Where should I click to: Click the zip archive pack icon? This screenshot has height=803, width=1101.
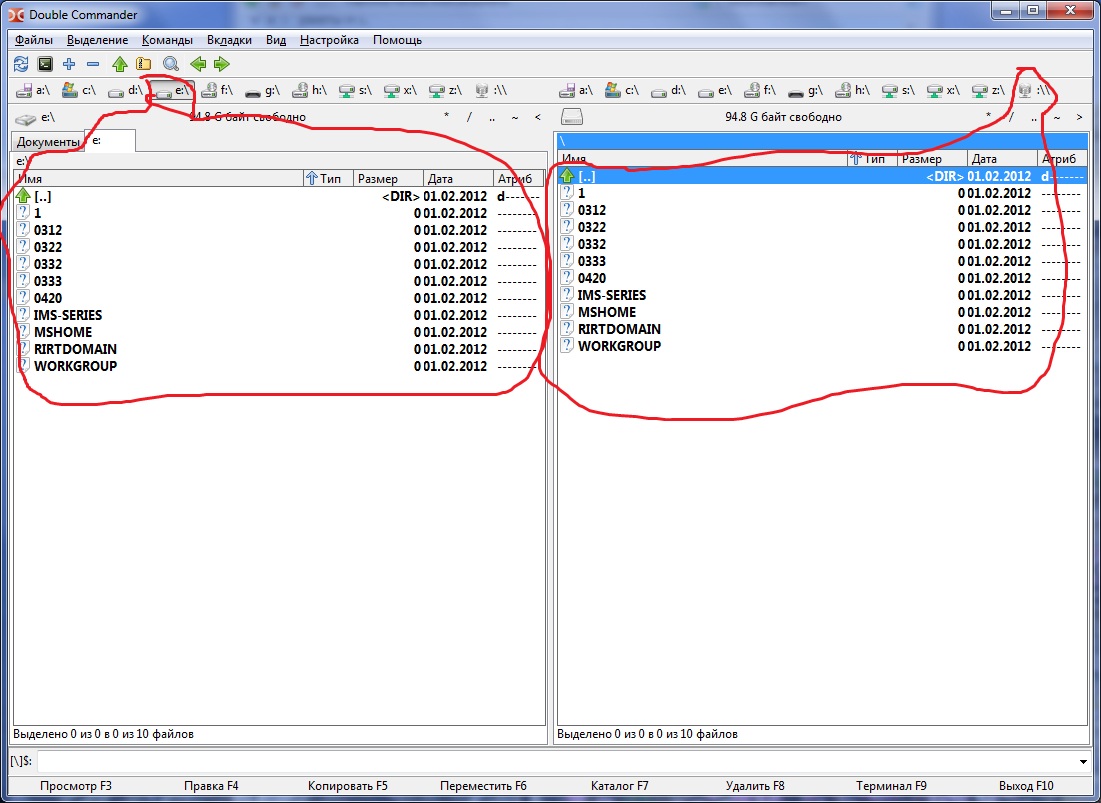(x=144, y=64)
